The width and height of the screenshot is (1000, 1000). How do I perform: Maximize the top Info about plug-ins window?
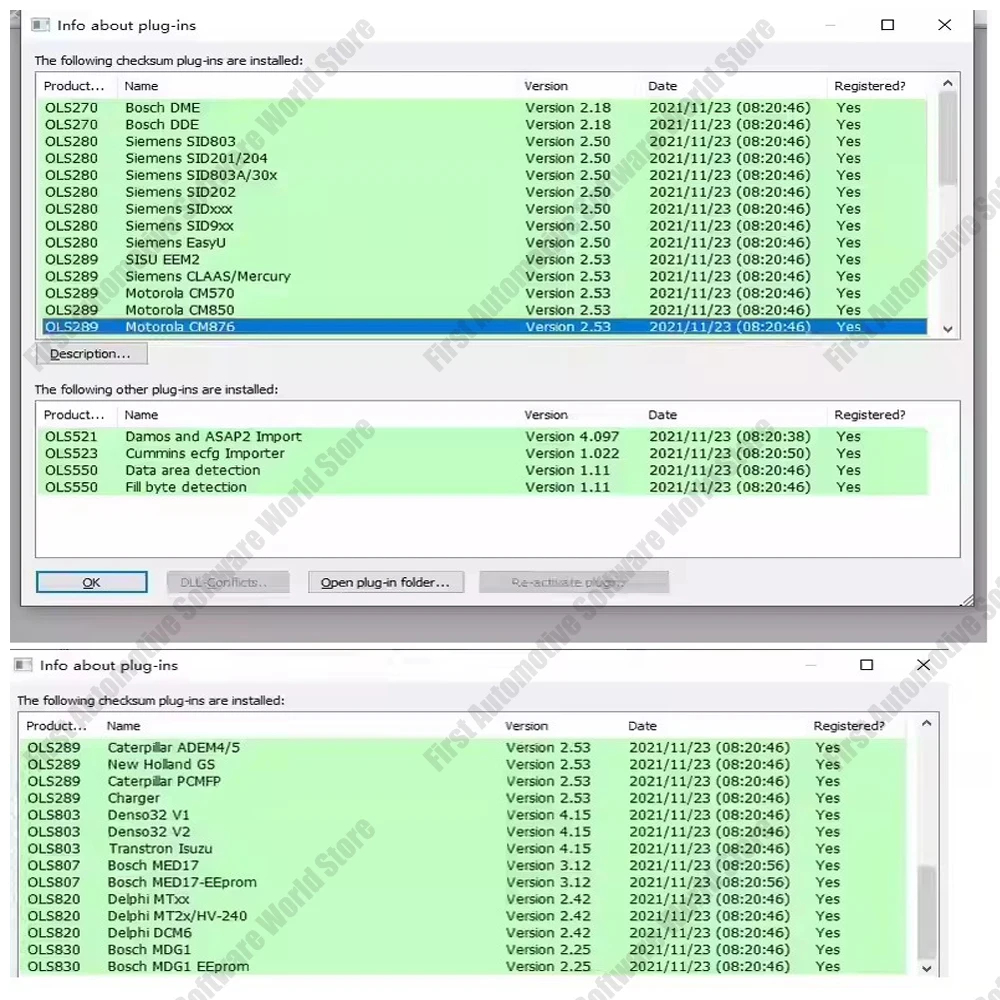point(887,25)
